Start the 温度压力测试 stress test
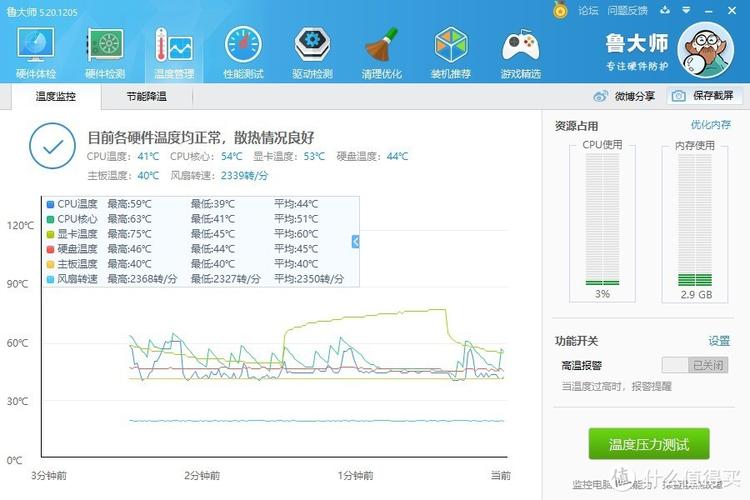The height and width of the screenshot is (500, 750). [649, 443]
